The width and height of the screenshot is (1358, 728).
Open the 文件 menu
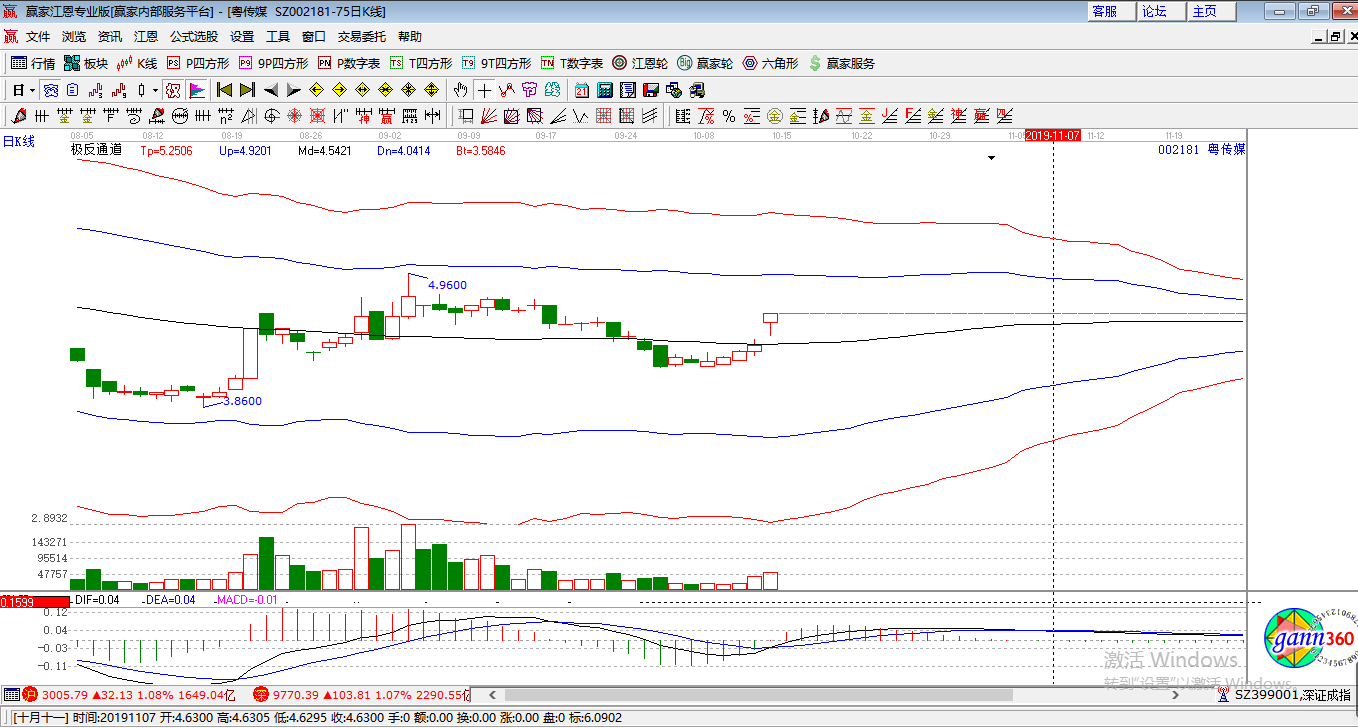point(38,36)
